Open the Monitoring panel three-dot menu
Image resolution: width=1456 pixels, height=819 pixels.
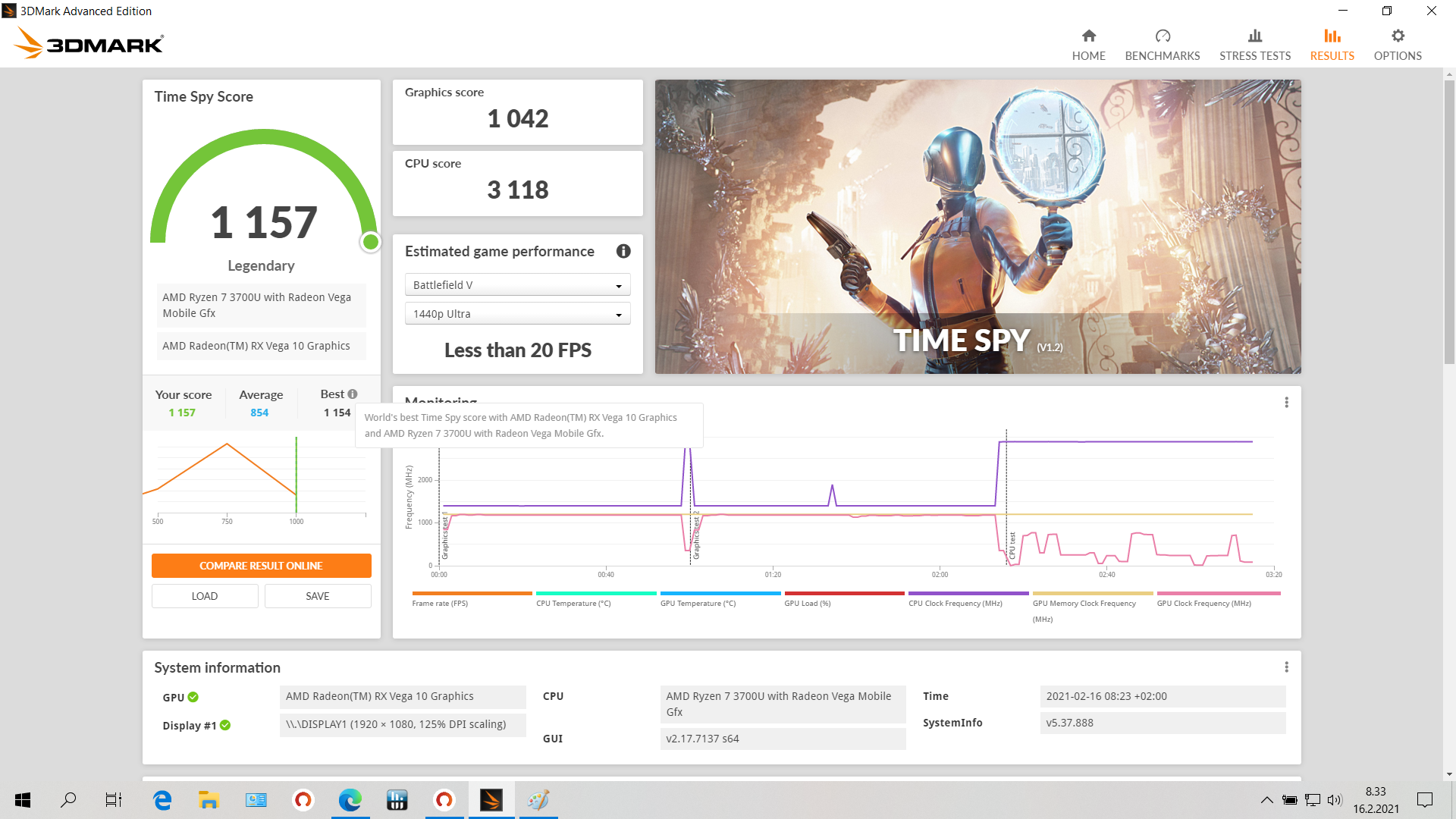coord(1286,402)
